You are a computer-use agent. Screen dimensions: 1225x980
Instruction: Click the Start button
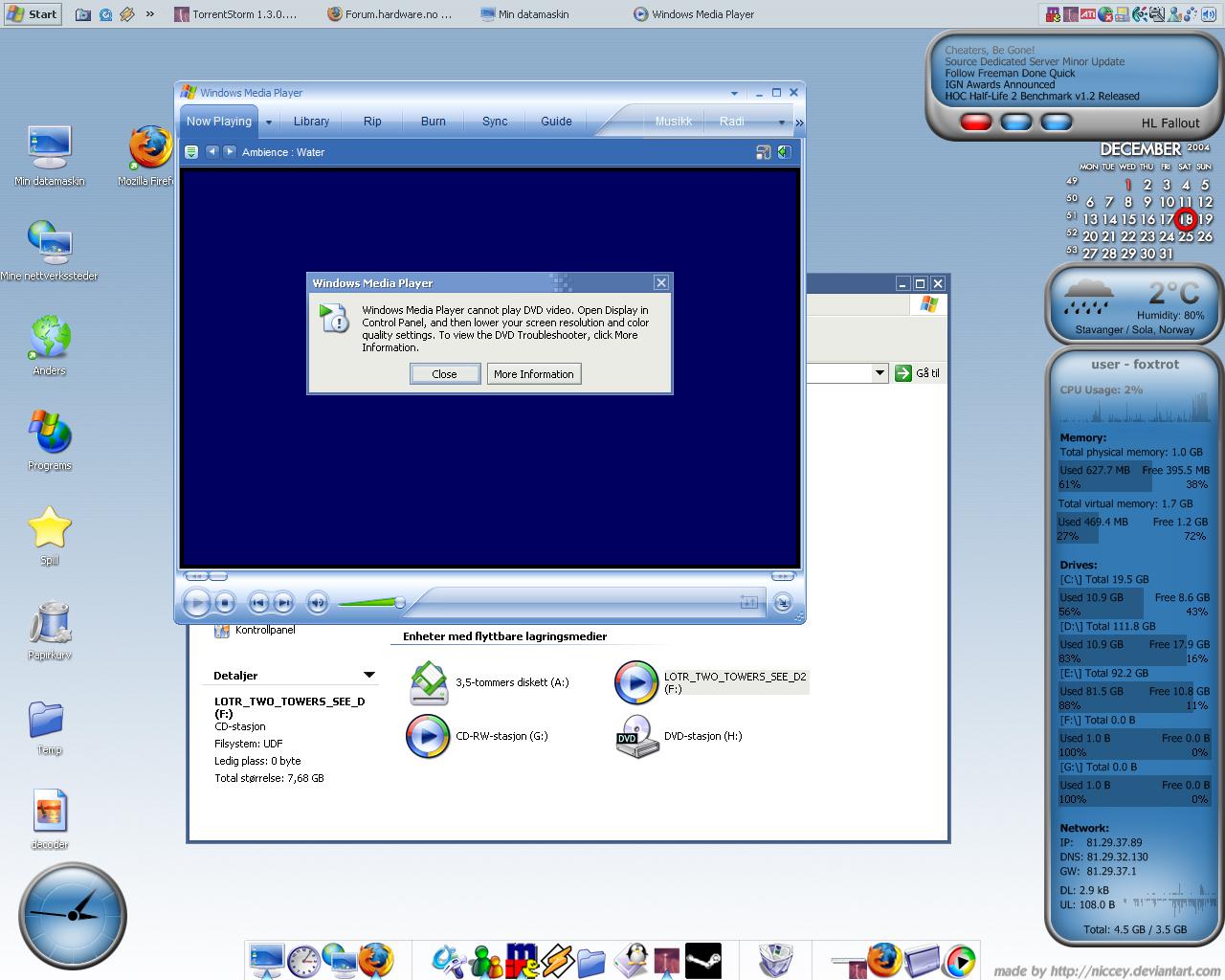click(33, 13)
